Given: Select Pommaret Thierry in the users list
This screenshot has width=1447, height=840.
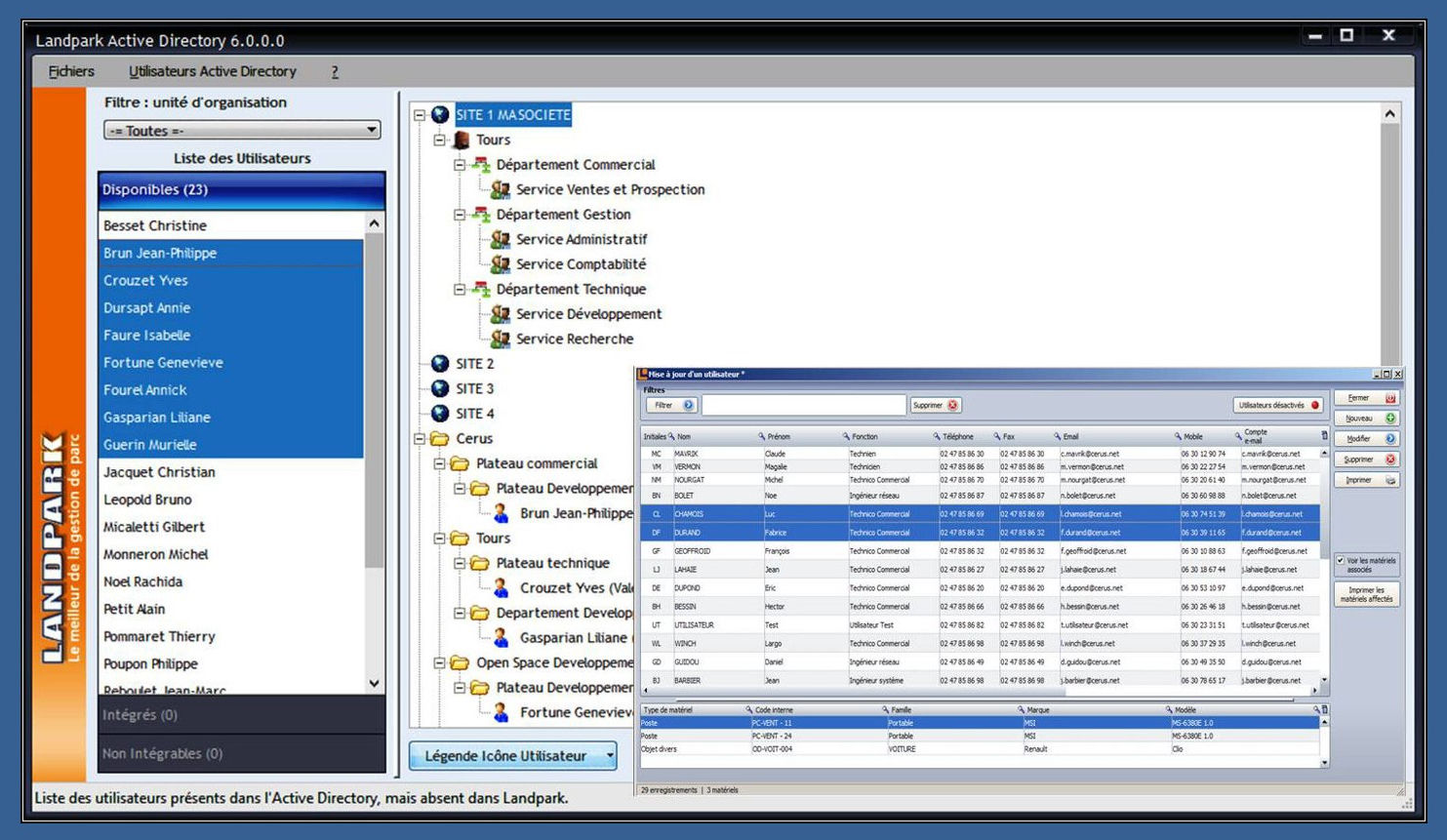Looking at the screenshot, I should click(231, 636).
